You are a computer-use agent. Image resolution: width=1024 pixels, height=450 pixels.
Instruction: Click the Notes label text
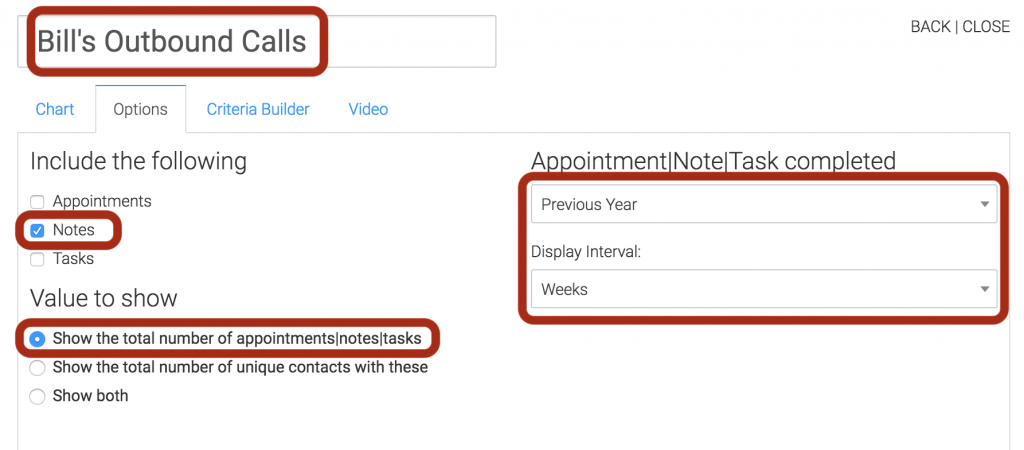coord(74,230)
